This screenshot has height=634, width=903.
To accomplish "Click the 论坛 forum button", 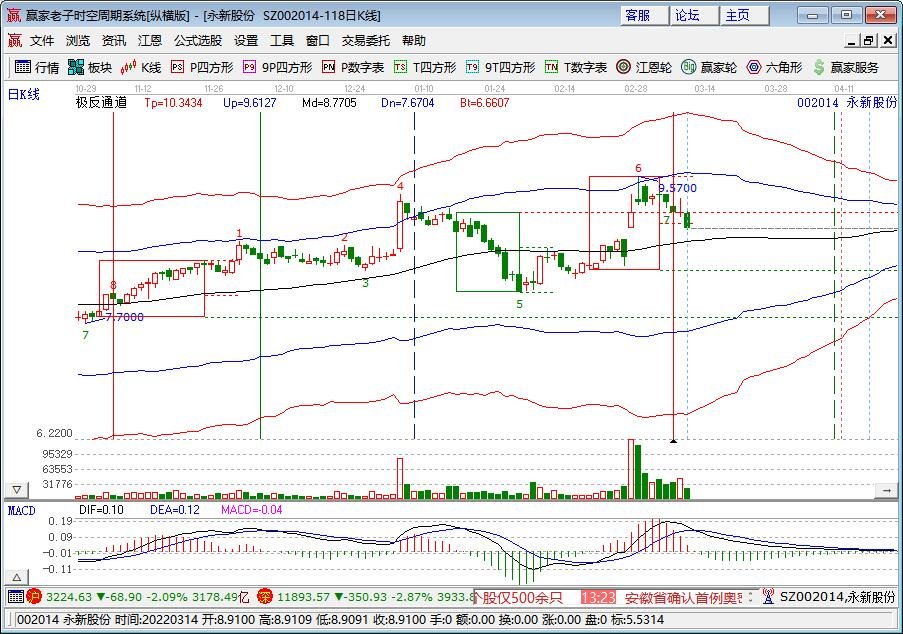I will click(x=695, y=16).
